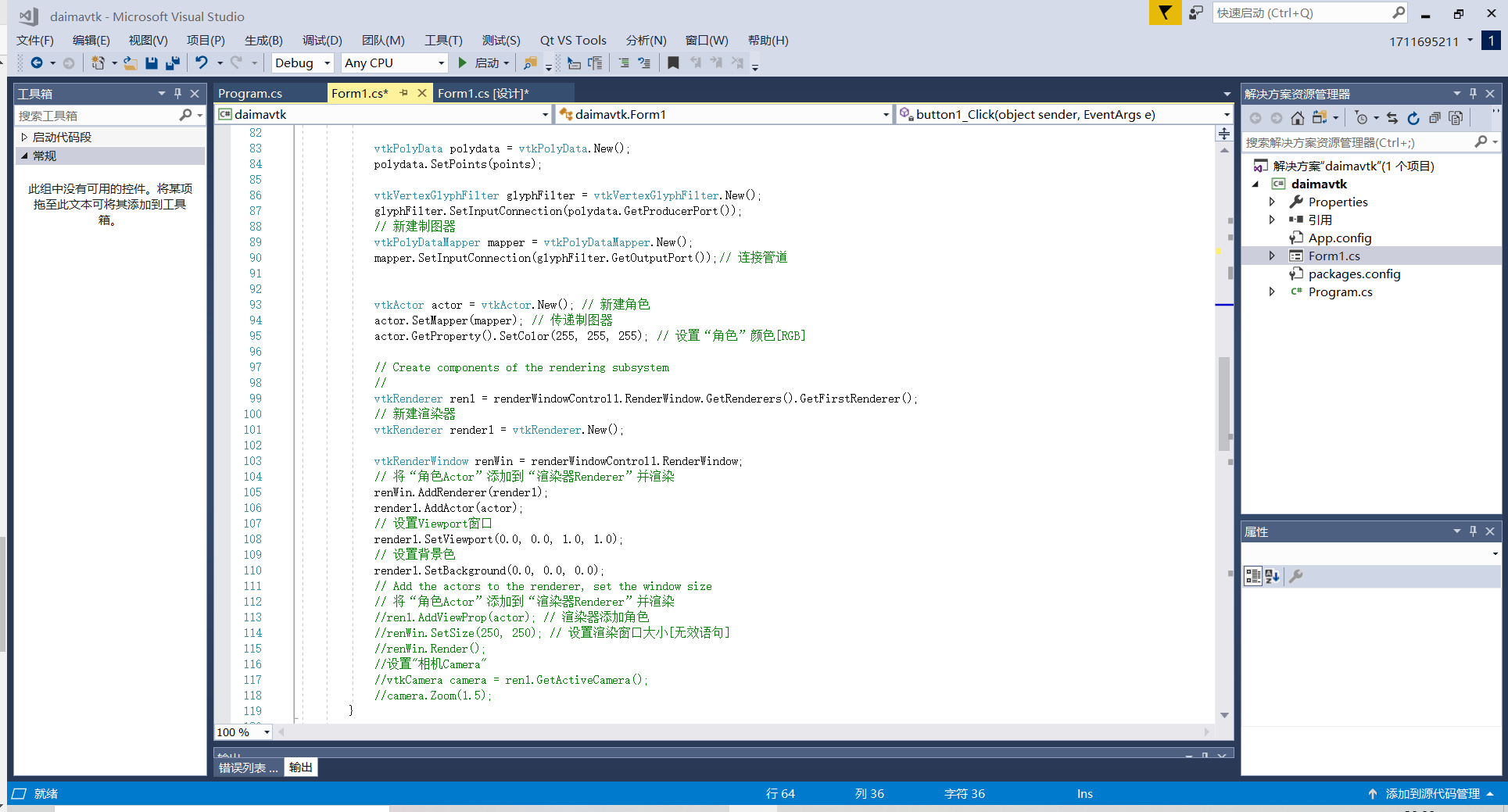Toggle the 工具箱 panel pin icon
Viewport: 1508px width, 812px height.
pos(178,93)
